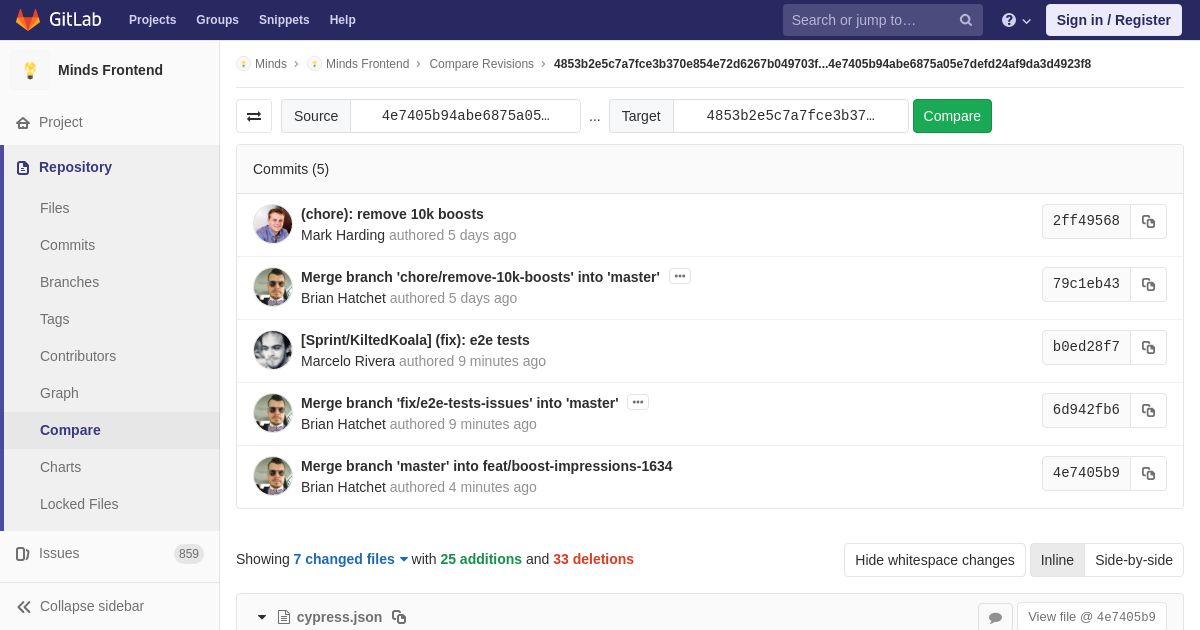
Task: Toggle comments for cypress.json
Action: pos(995,617)
